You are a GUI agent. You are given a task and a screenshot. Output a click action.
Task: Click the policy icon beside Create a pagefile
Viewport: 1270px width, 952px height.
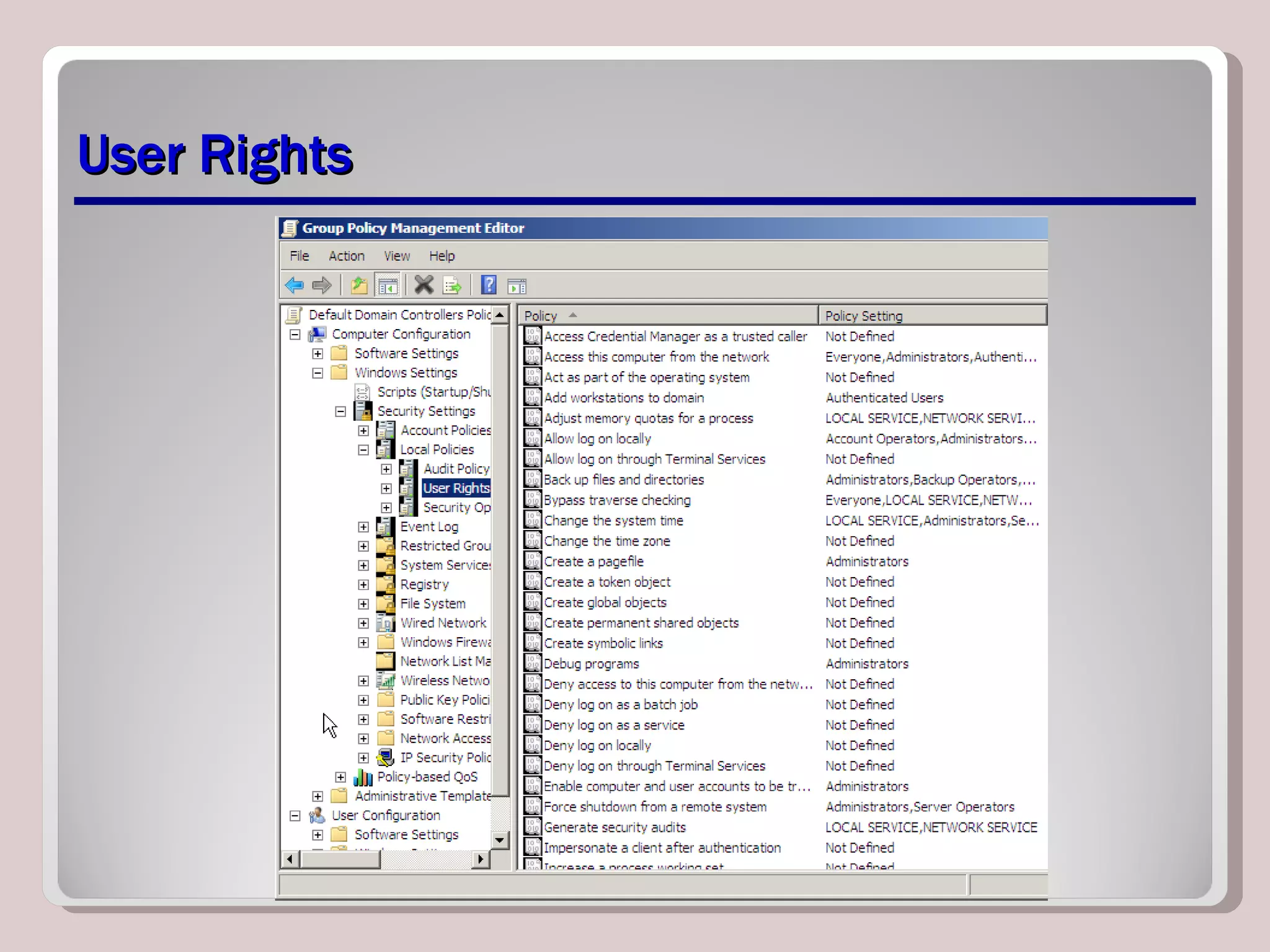tap(532, 561)
